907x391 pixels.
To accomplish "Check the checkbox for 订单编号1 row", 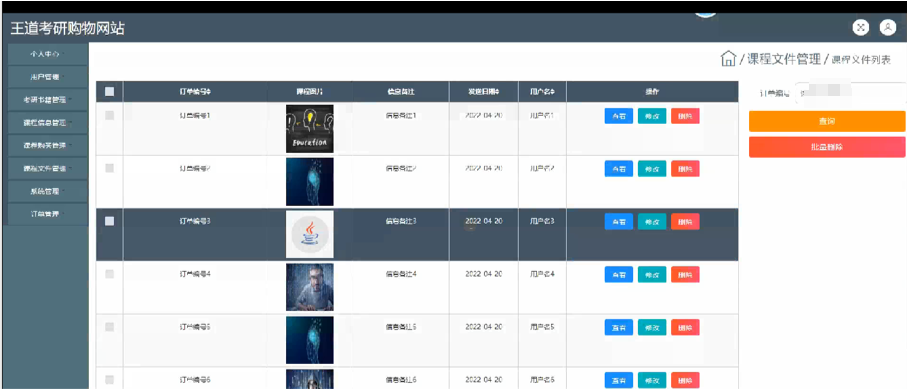I will coord(109,115).
